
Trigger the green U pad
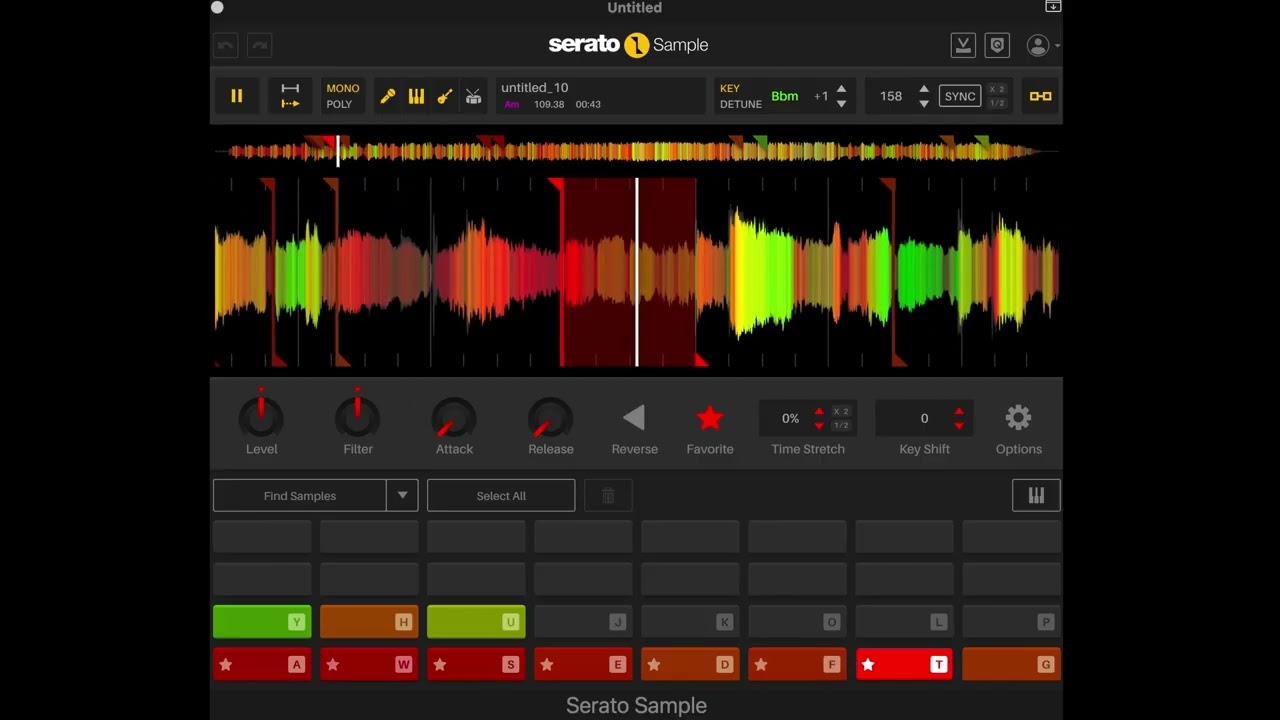pos(476,622)
